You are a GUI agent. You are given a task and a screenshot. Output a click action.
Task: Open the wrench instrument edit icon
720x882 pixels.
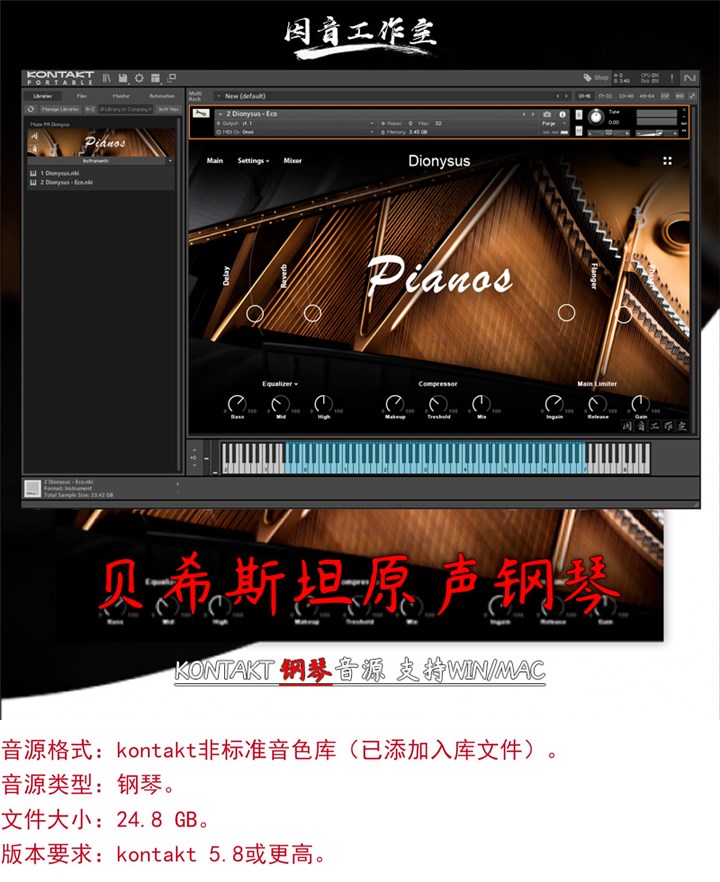point(201,114)
